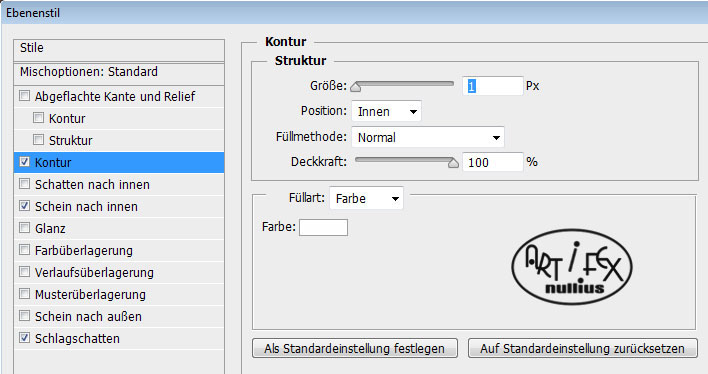Tick the Farbüberlagerung checkbox

click(x=24, y=250)
